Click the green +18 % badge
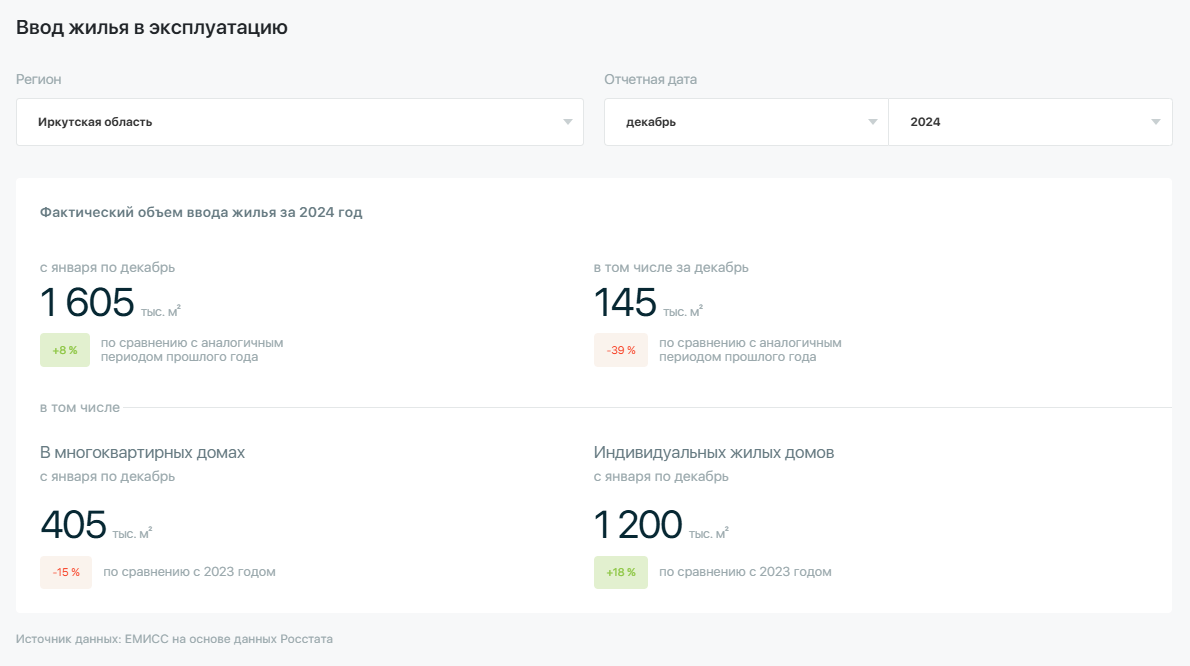Screen dimensions: 1190x666 pyautogui.click(x=620, y=572)
